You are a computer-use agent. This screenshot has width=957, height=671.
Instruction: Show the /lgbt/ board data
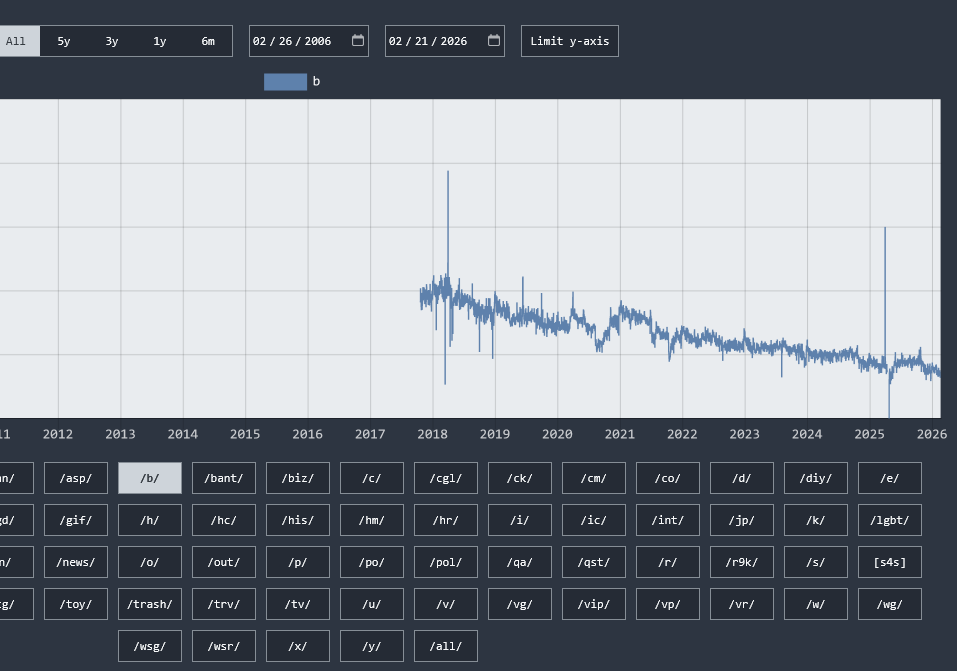coord(890,520)
